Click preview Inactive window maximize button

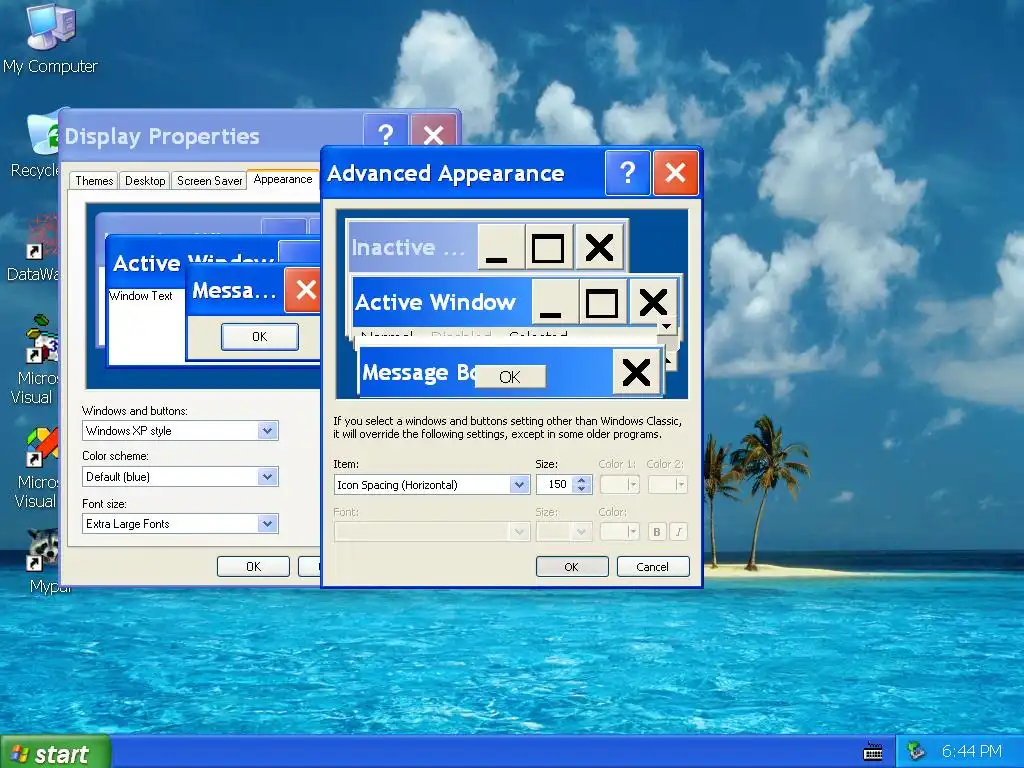click(x=549, y=248)
